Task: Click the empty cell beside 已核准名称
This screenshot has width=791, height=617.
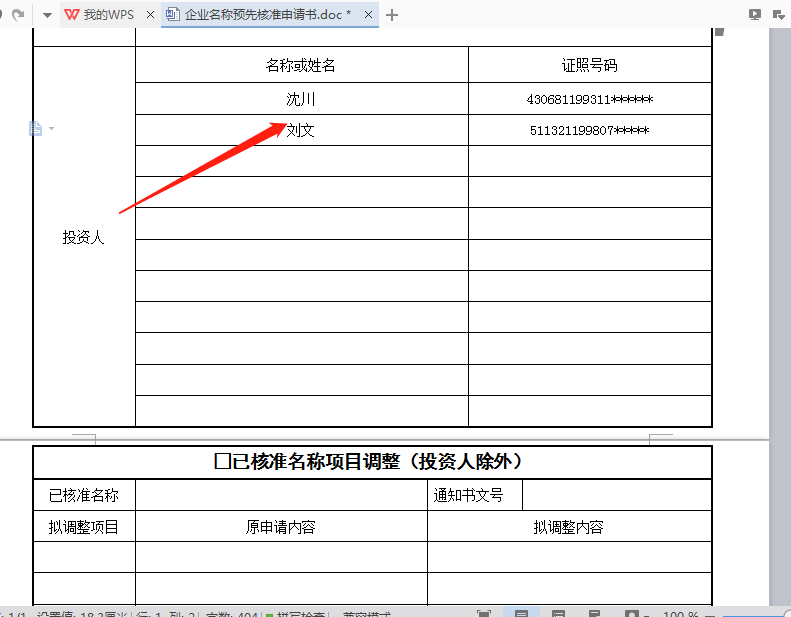Action: pyautogui.click(x=281, y=495)
